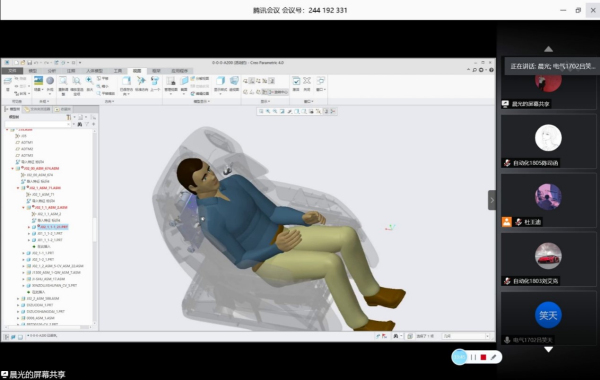This screenshot has width=600, height=380.
Task: Open the 文件 menu tab
Action: click(13, 71)
